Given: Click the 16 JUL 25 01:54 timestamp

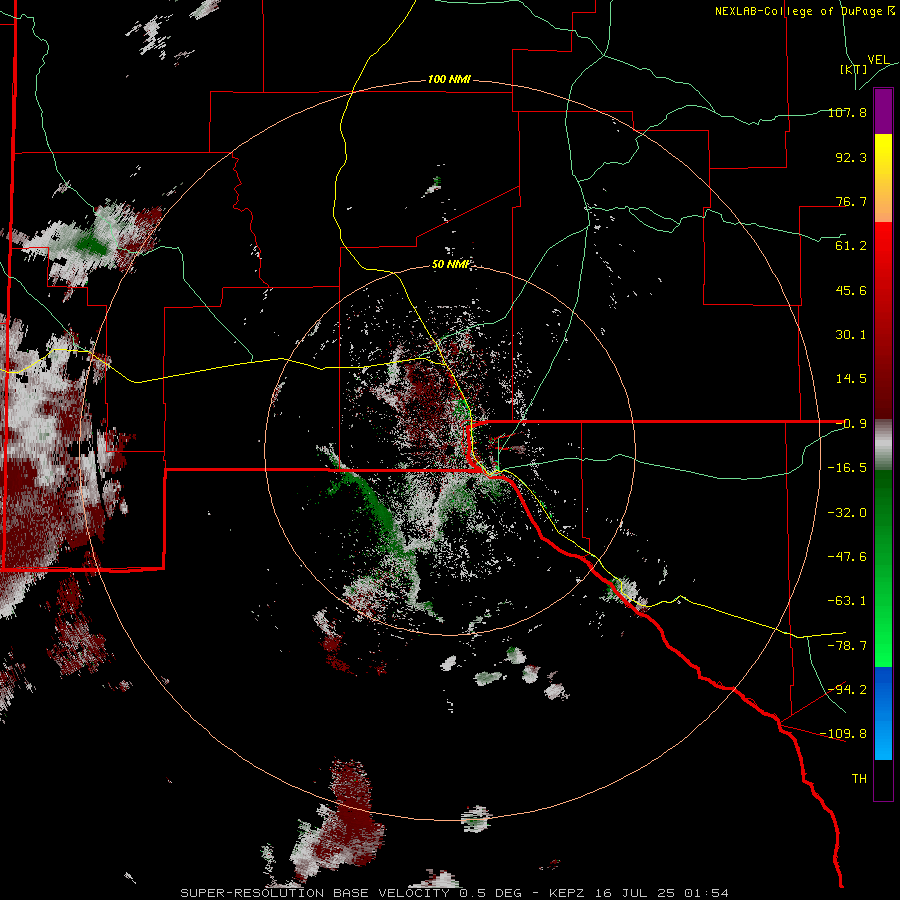Looking at the screenshot, I should tap(662, 893).
